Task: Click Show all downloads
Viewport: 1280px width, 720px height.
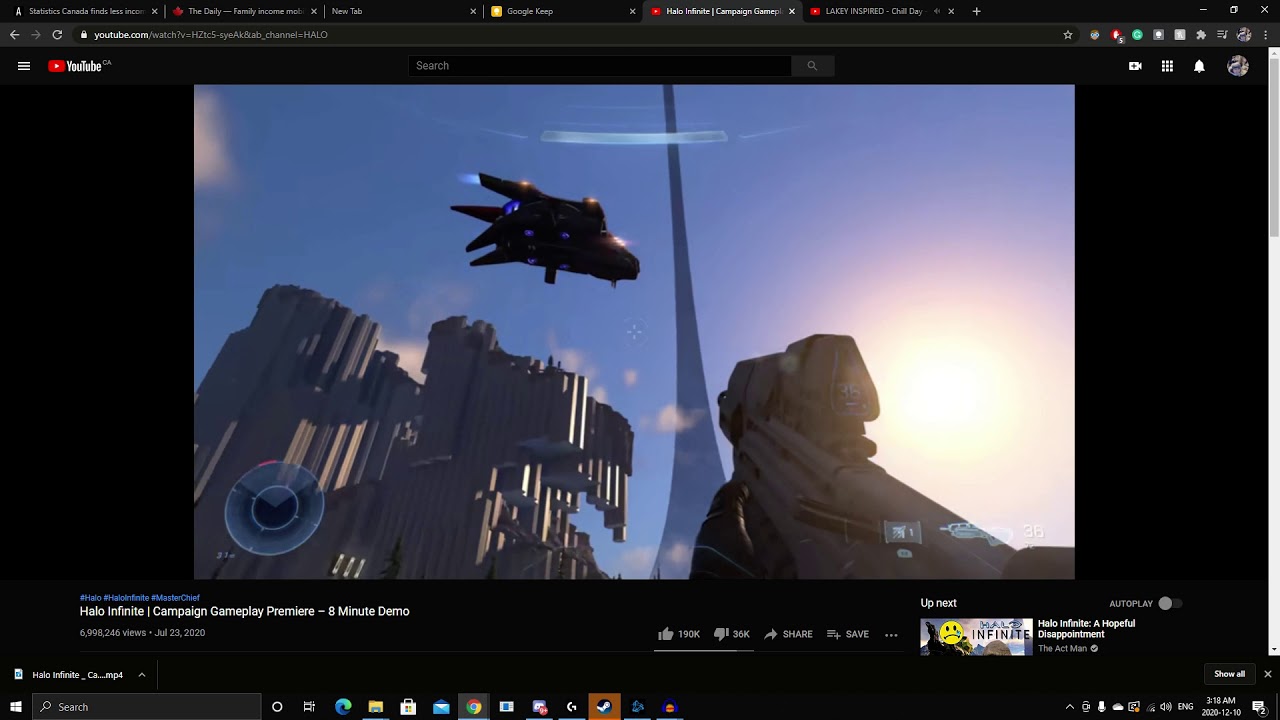Action: (1229, 674)
